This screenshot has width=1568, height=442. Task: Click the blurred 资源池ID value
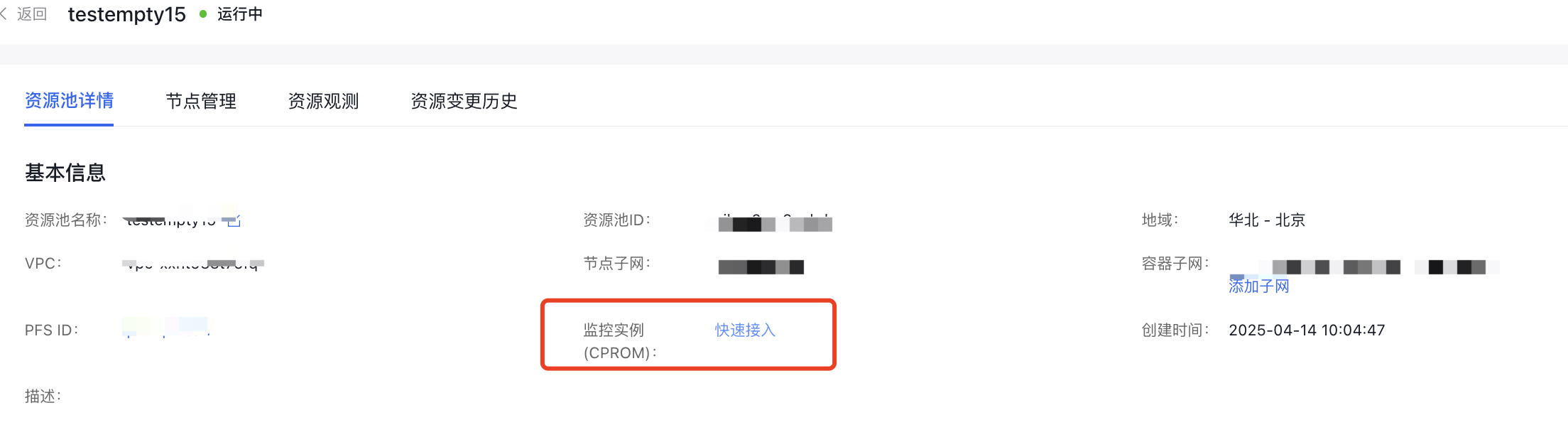(775, 222)
